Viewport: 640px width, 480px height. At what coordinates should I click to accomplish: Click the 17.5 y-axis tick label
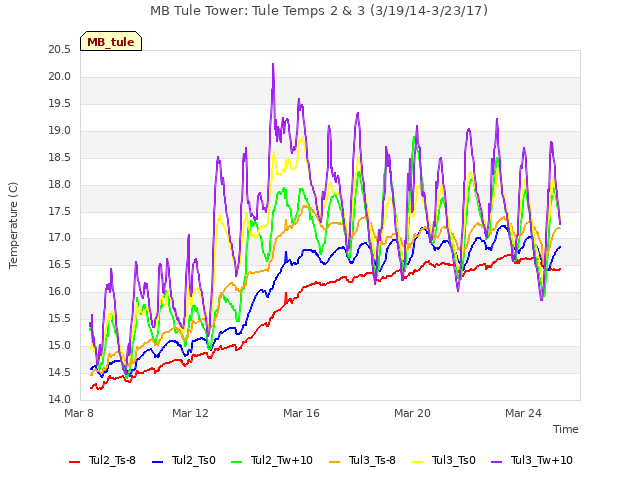(x=60, y=211)
